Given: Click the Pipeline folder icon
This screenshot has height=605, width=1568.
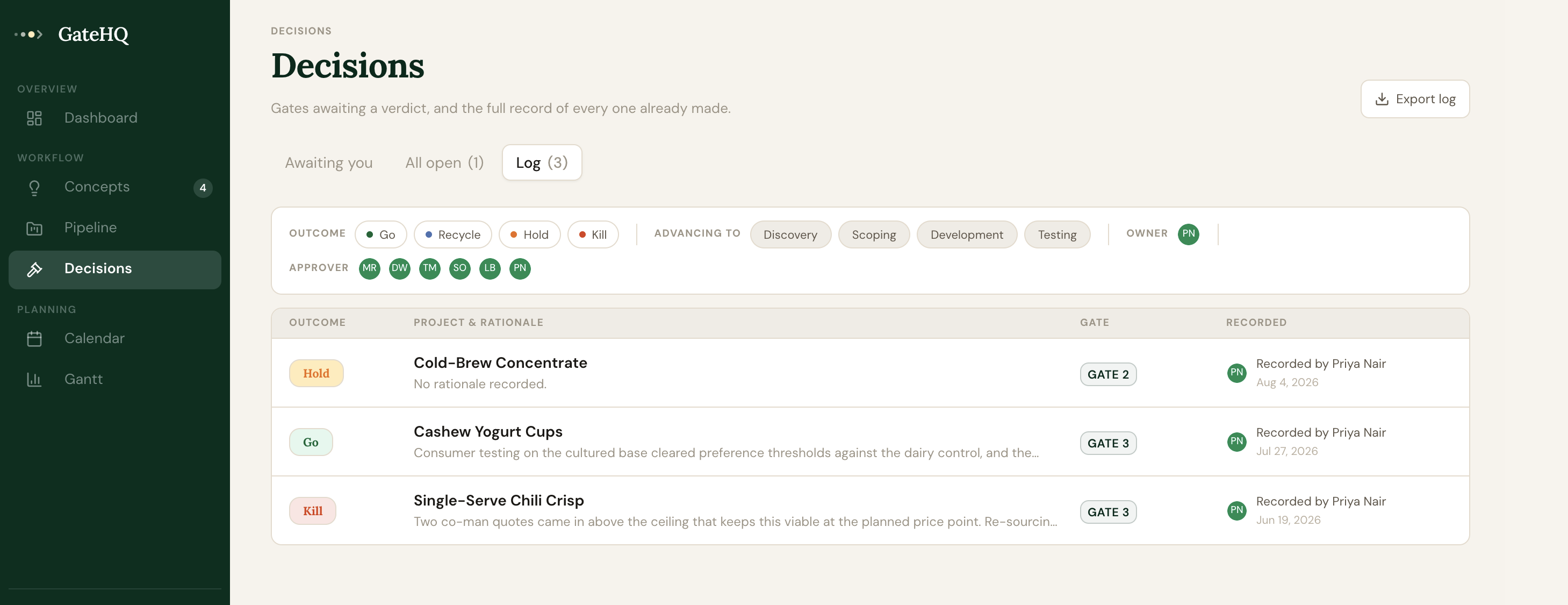Looking at the screenshot, I should pyautogui.click(x=35, y=229).
